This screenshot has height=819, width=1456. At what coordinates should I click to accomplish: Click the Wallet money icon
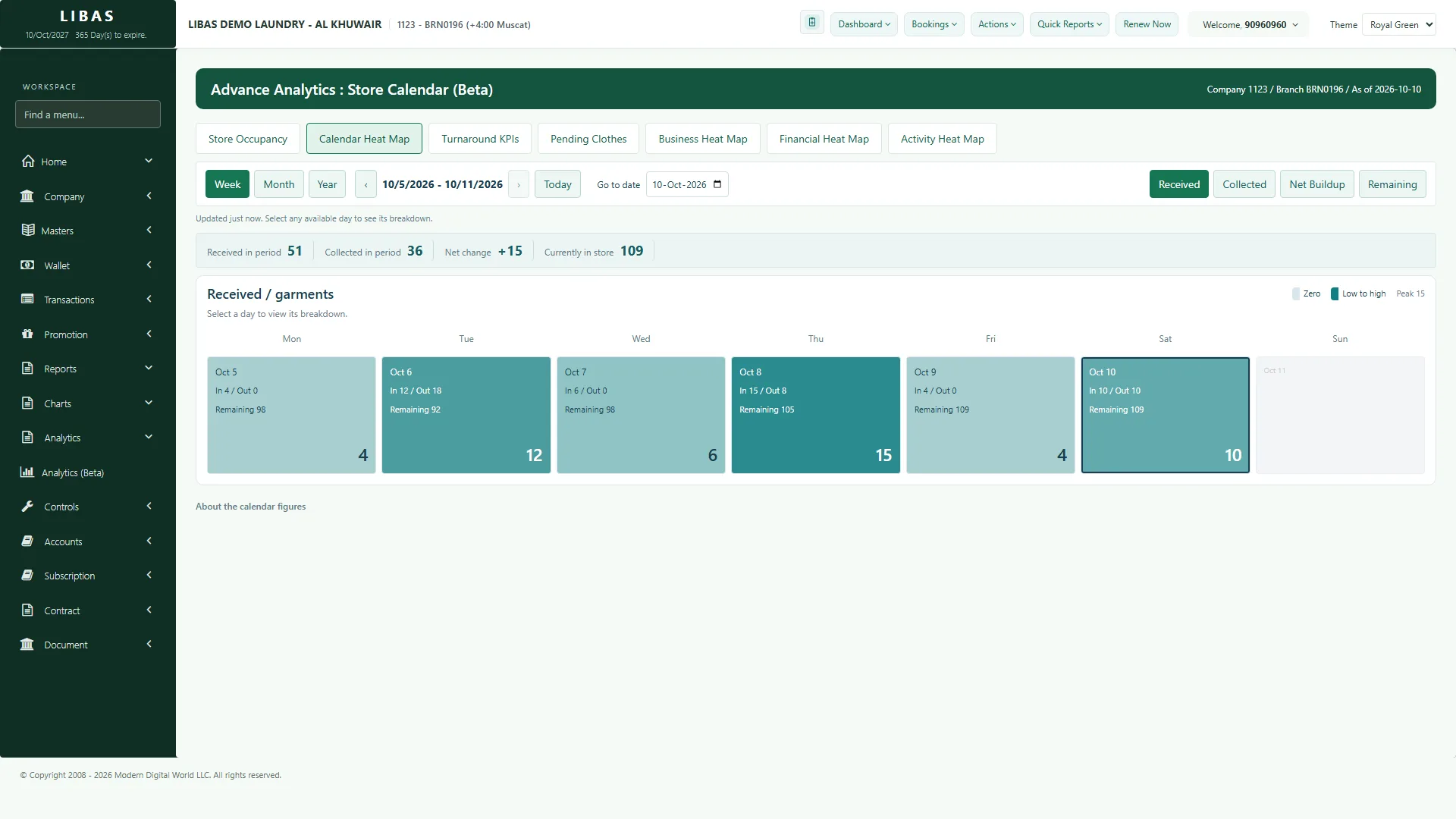pos(27,265)
